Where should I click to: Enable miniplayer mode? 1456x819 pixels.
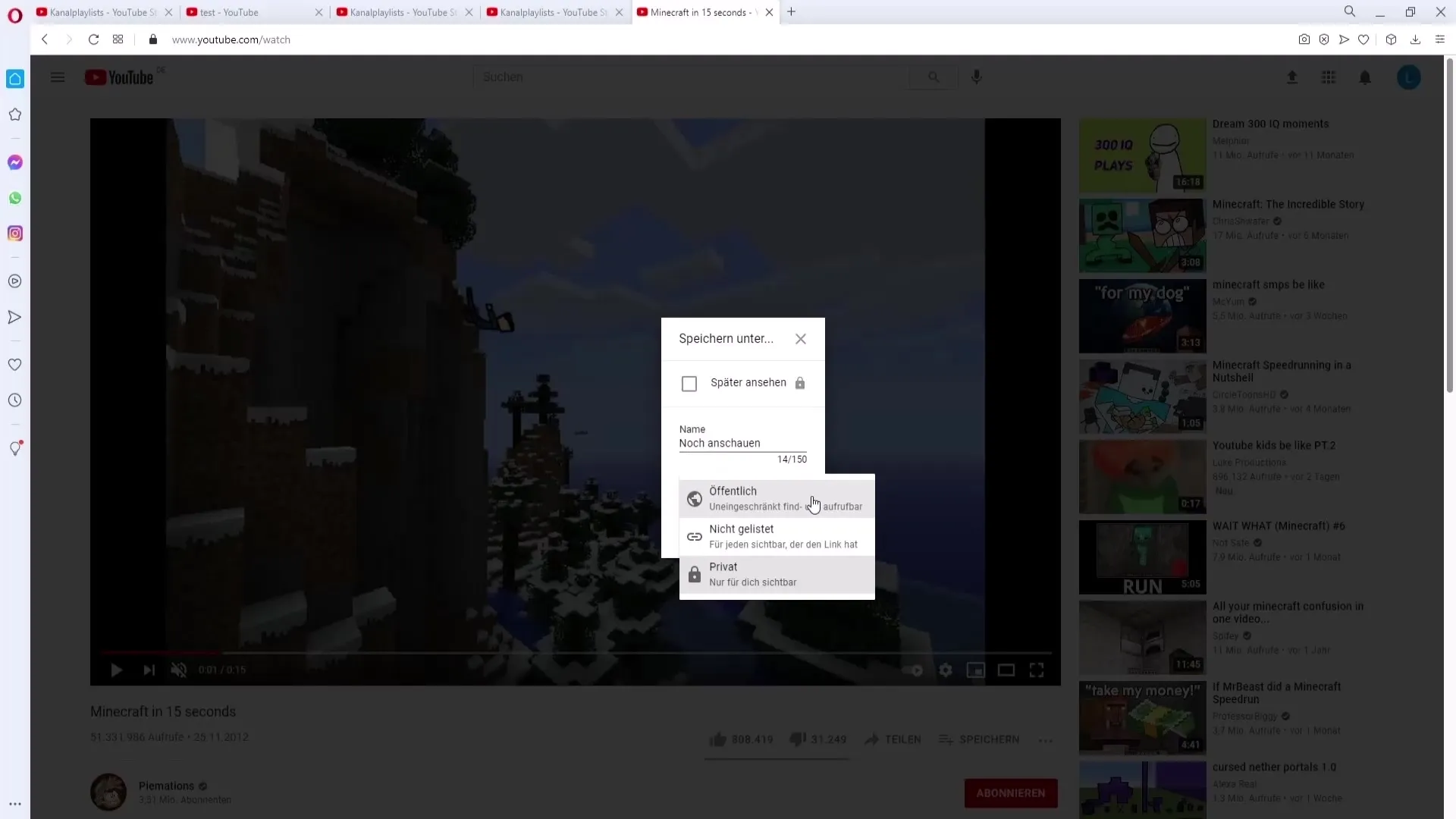point(976,670)
